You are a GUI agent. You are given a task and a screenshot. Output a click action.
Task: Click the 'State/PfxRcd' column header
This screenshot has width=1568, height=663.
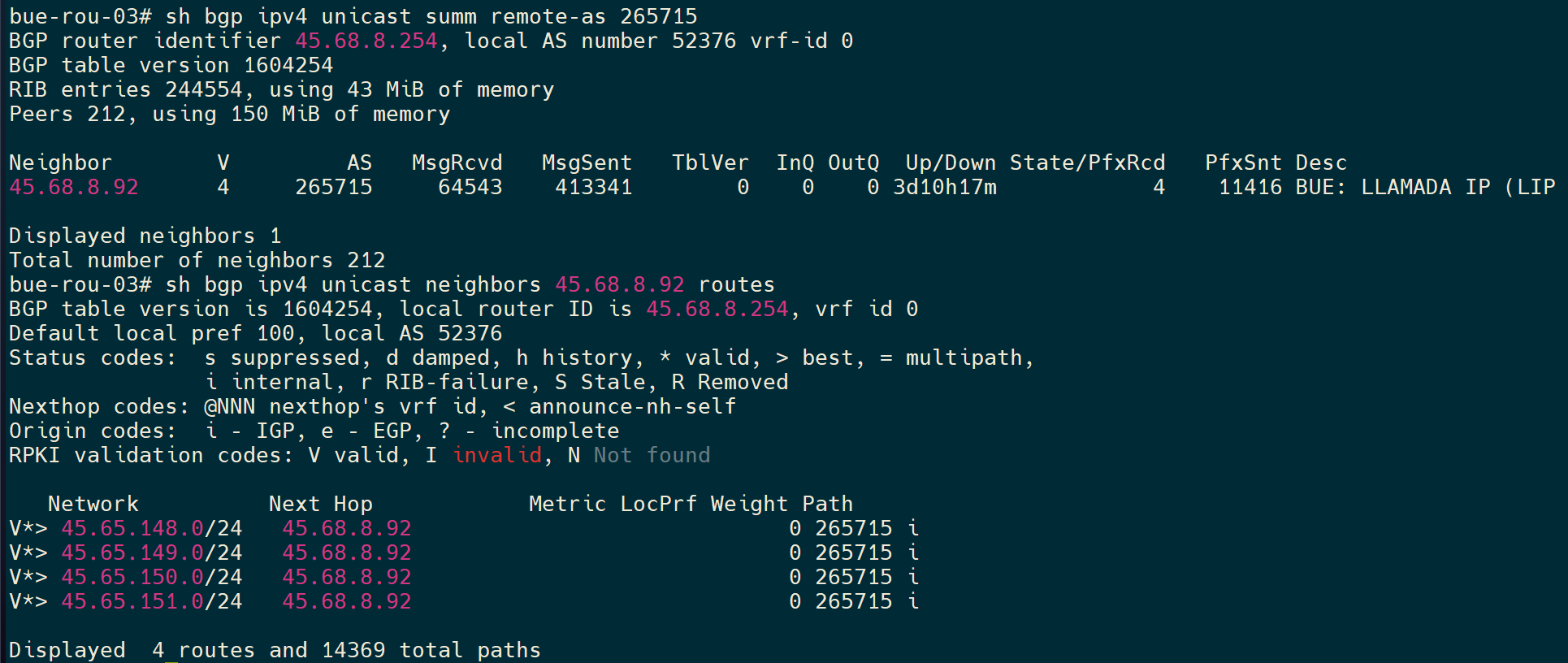click(1088, 162)
